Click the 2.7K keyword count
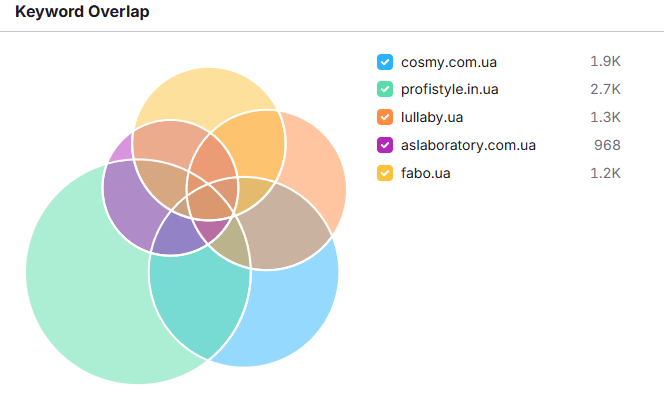 pos(605,90)
